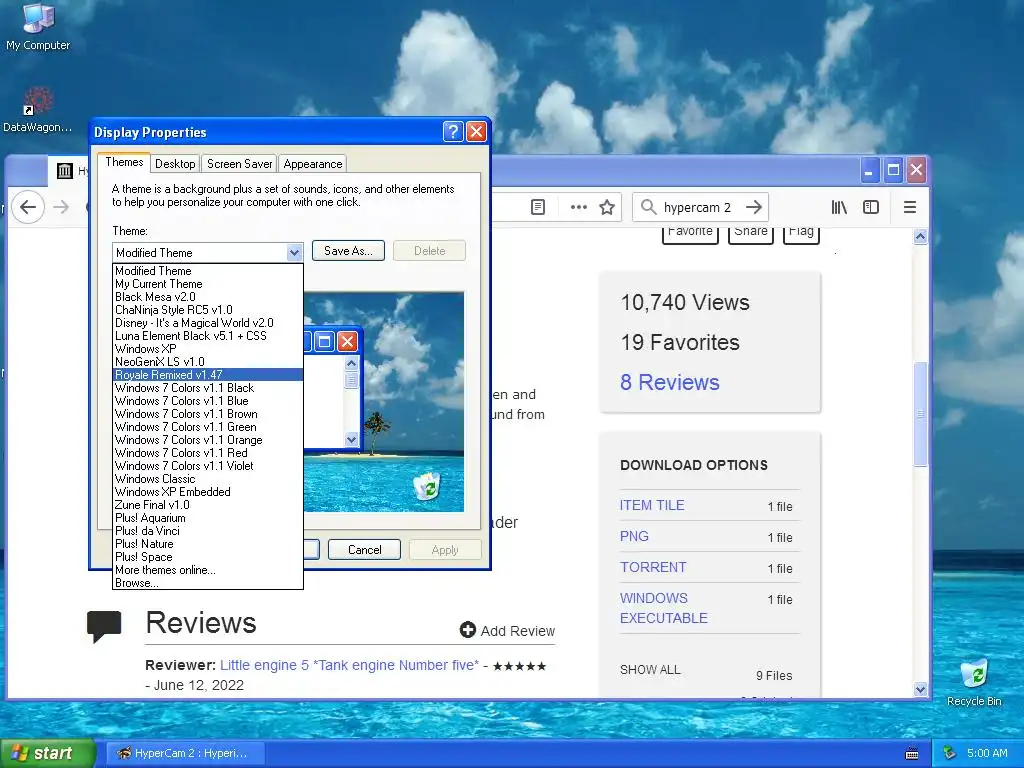Open the browser library icon
The height and width of the screenshot is (768, 1024).
click(839, 207)
